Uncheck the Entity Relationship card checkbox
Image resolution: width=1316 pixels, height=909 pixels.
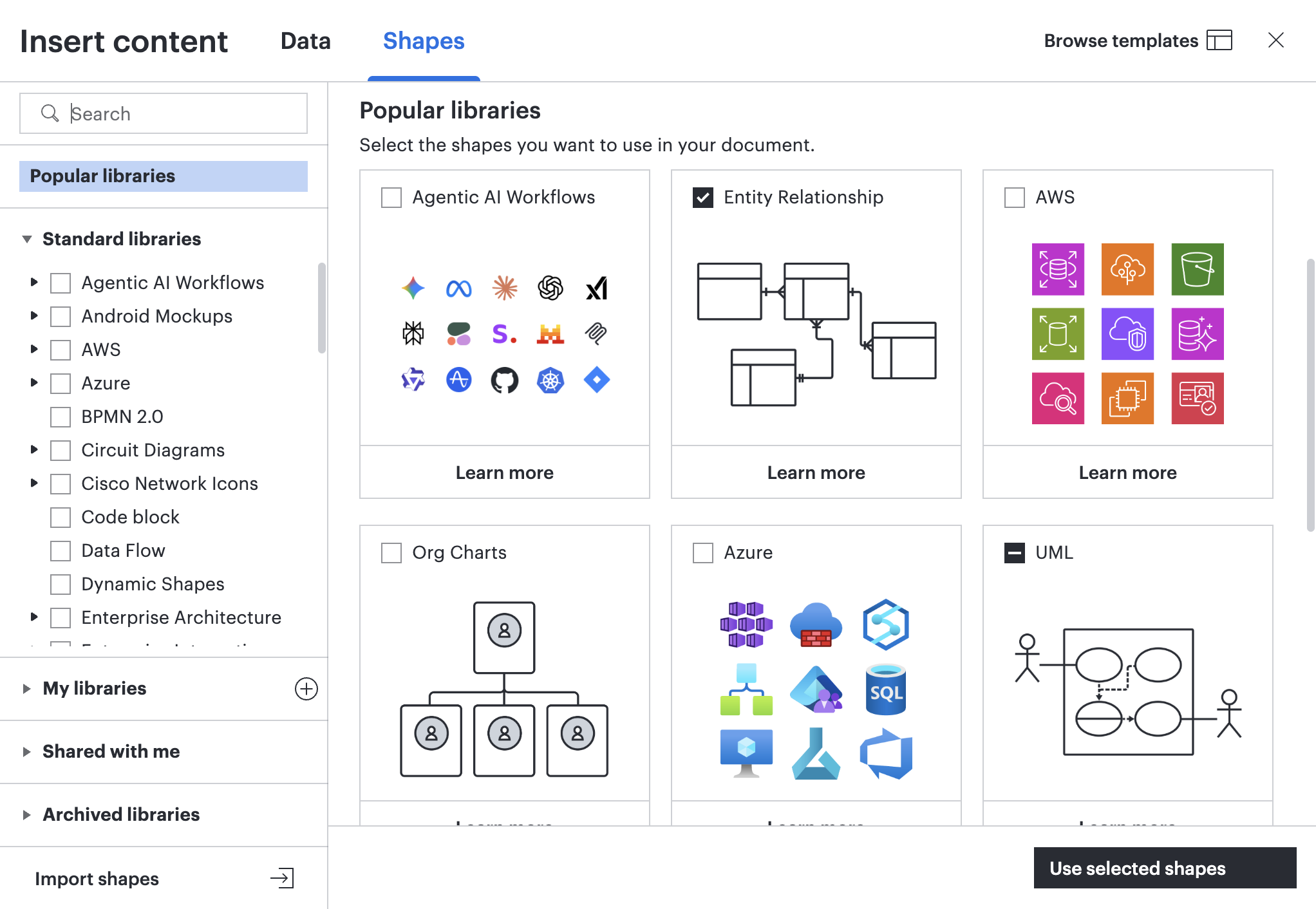coord(703,198)
